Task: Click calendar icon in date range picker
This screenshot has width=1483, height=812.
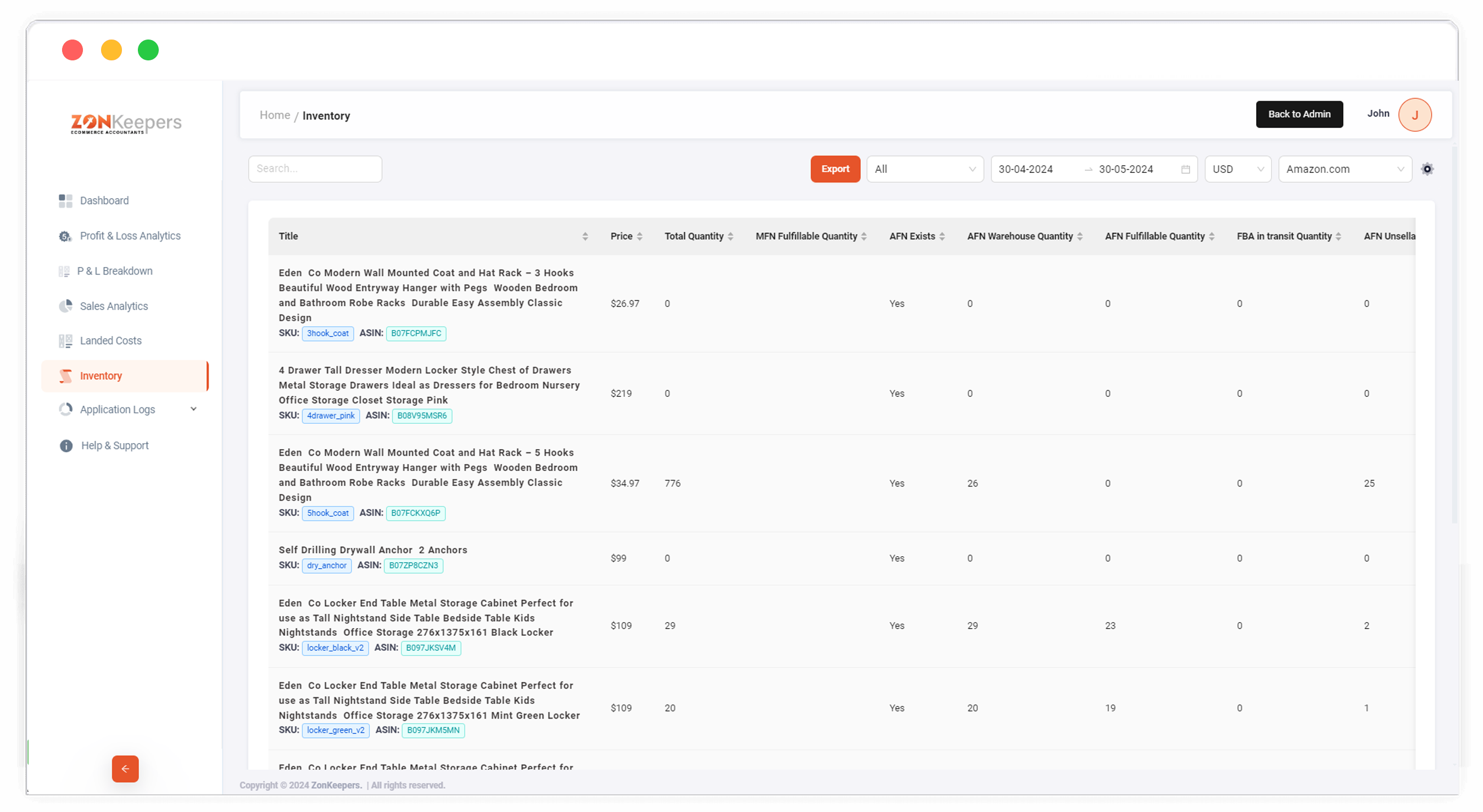Action: tap(1185, 170)
